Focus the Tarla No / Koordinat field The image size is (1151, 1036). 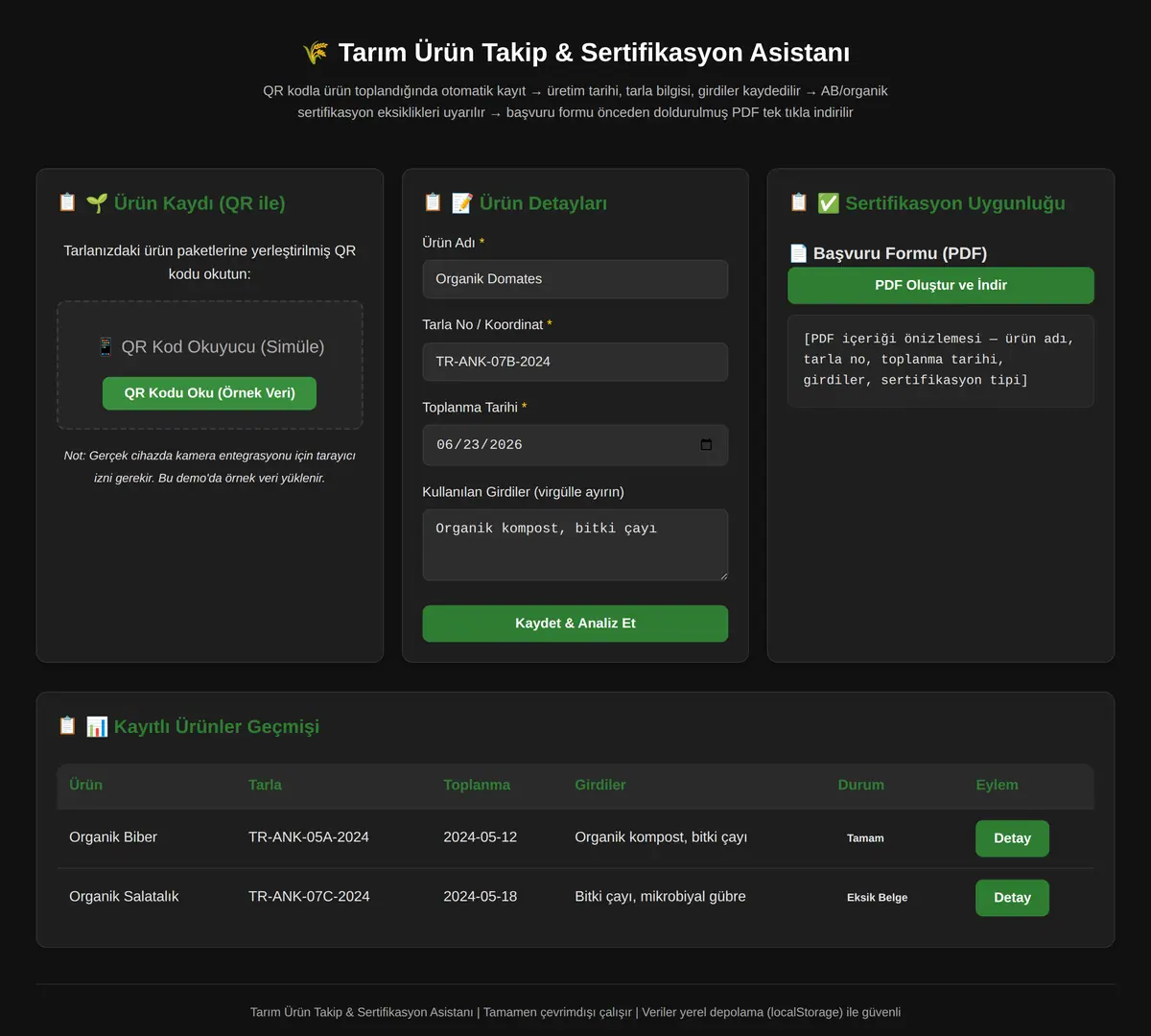[x=575, y=362]
